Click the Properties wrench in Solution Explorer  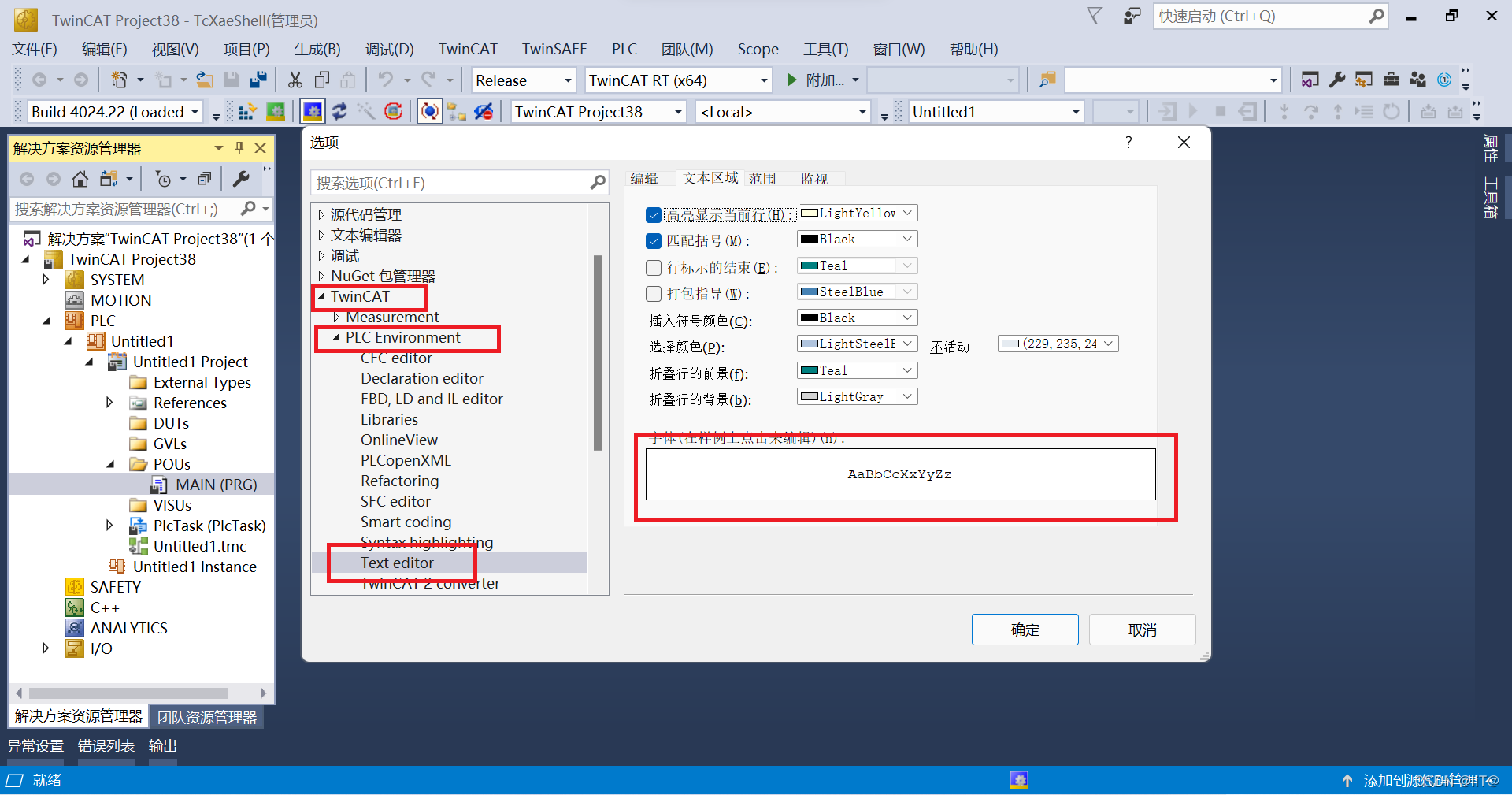[x=241, y=179]
